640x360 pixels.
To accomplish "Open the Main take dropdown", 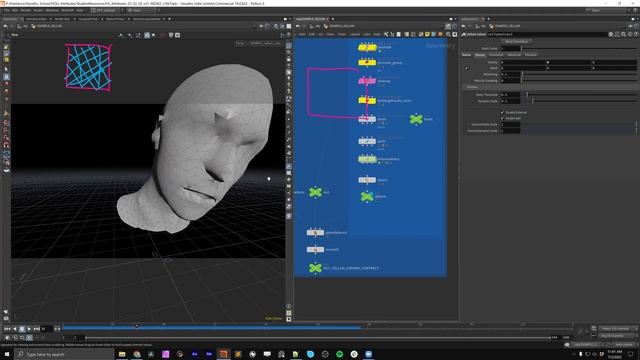I will click(142, 10).
